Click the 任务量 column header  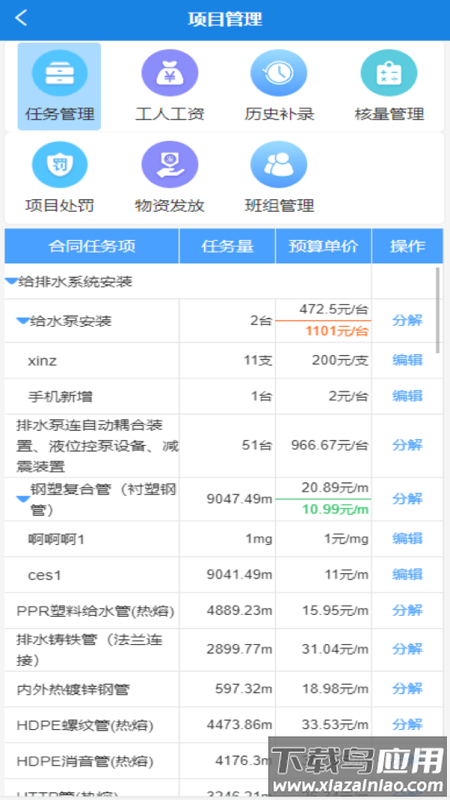(x=228, y=246)
